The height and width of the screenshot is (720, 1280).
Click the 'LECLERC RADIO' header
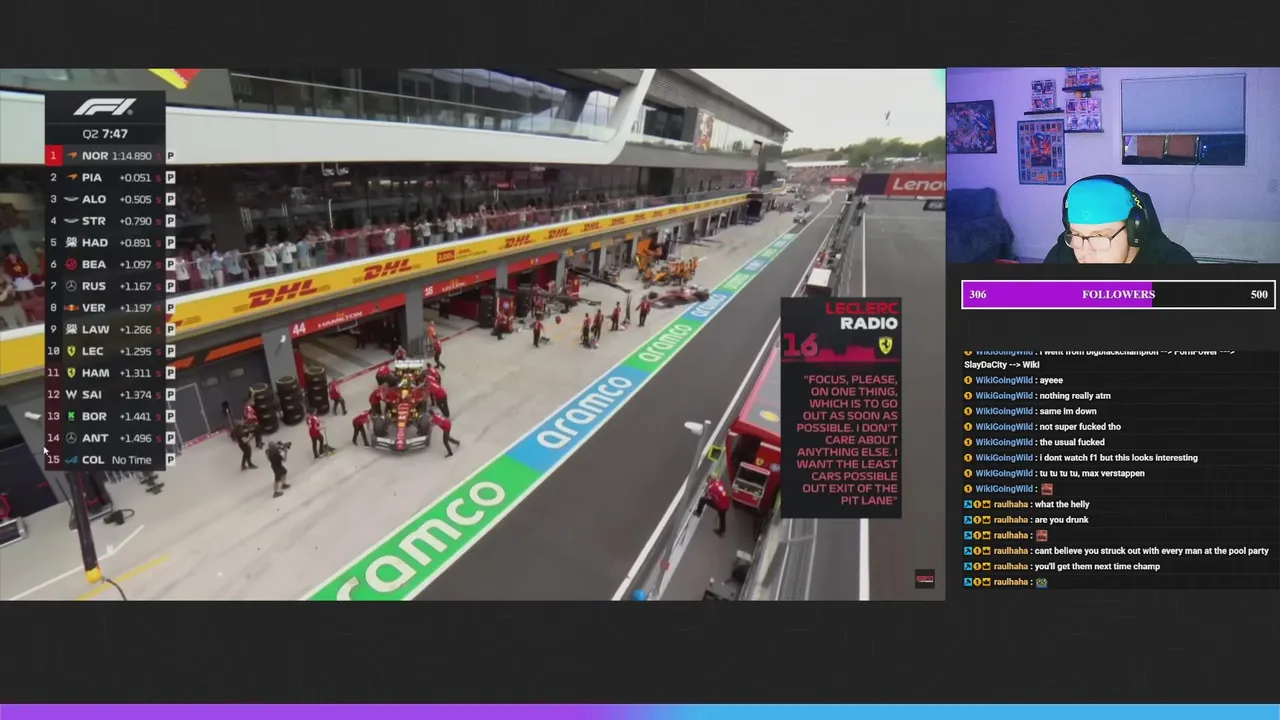861,316
